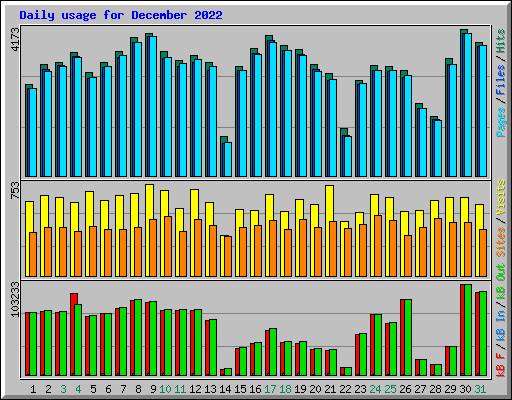Click day label 22 on the x-axis
This screenshot has height=400, width=512.
(345, 389)
